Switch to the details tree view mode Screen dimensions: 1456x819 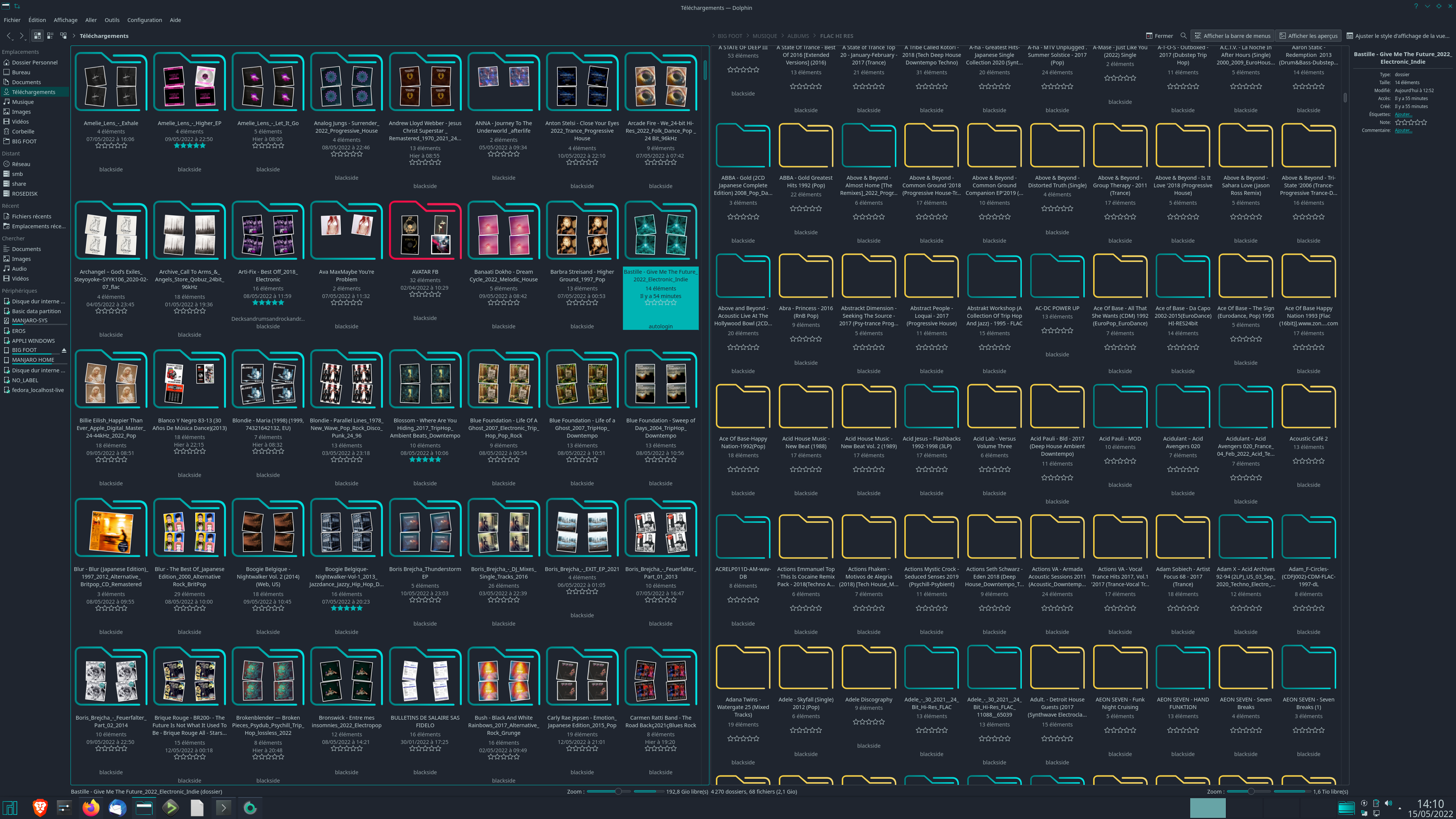63,36
